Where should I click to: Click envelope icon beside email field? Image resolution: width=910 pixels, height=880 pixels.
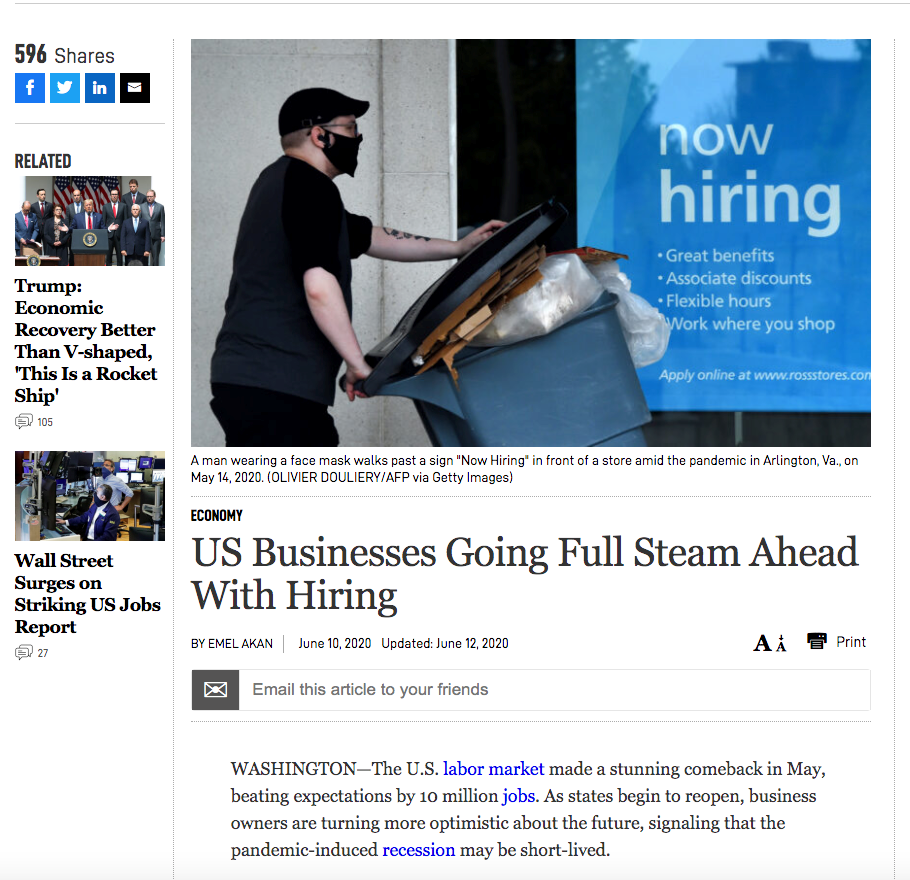(x=215, y=690)
